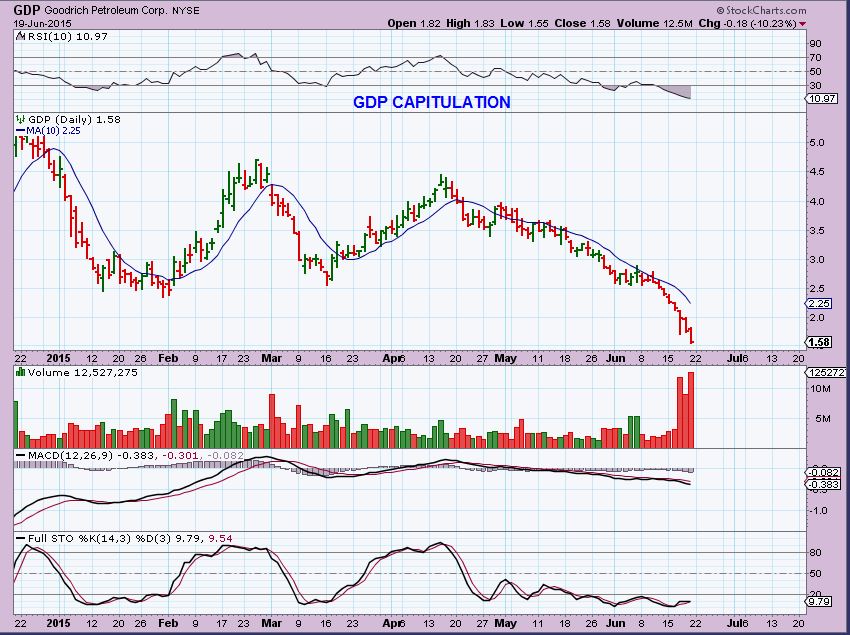850x635 pixels.
Task: Click the 4.5 price axis label
Action: [817, 172]
